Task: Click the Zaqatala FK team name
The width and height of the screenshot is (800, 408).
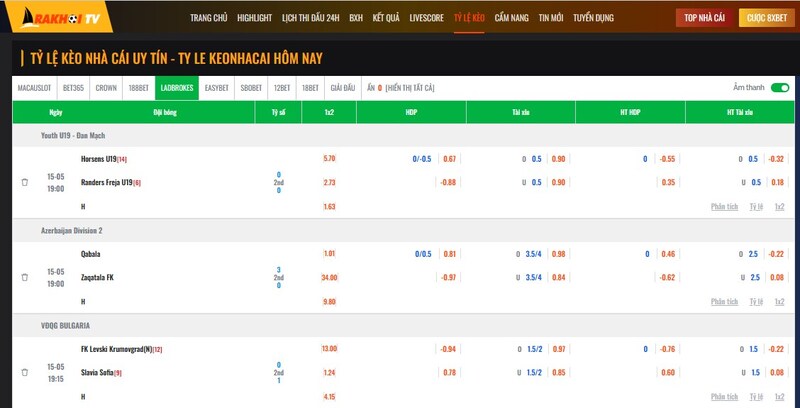Action: (97, 277)
